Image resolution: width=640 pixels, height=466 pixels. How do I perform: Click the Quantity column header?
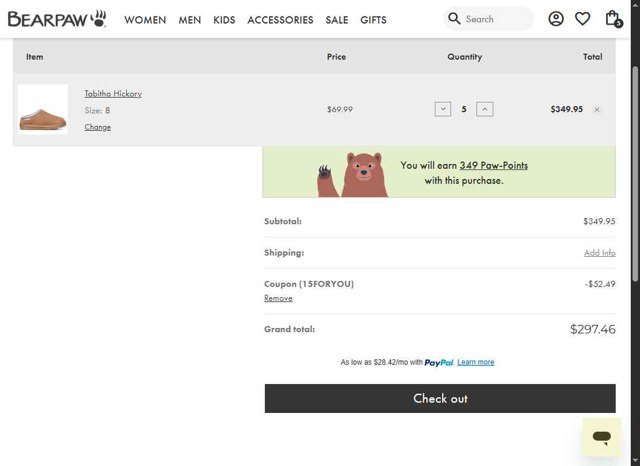tap(464, 57)
